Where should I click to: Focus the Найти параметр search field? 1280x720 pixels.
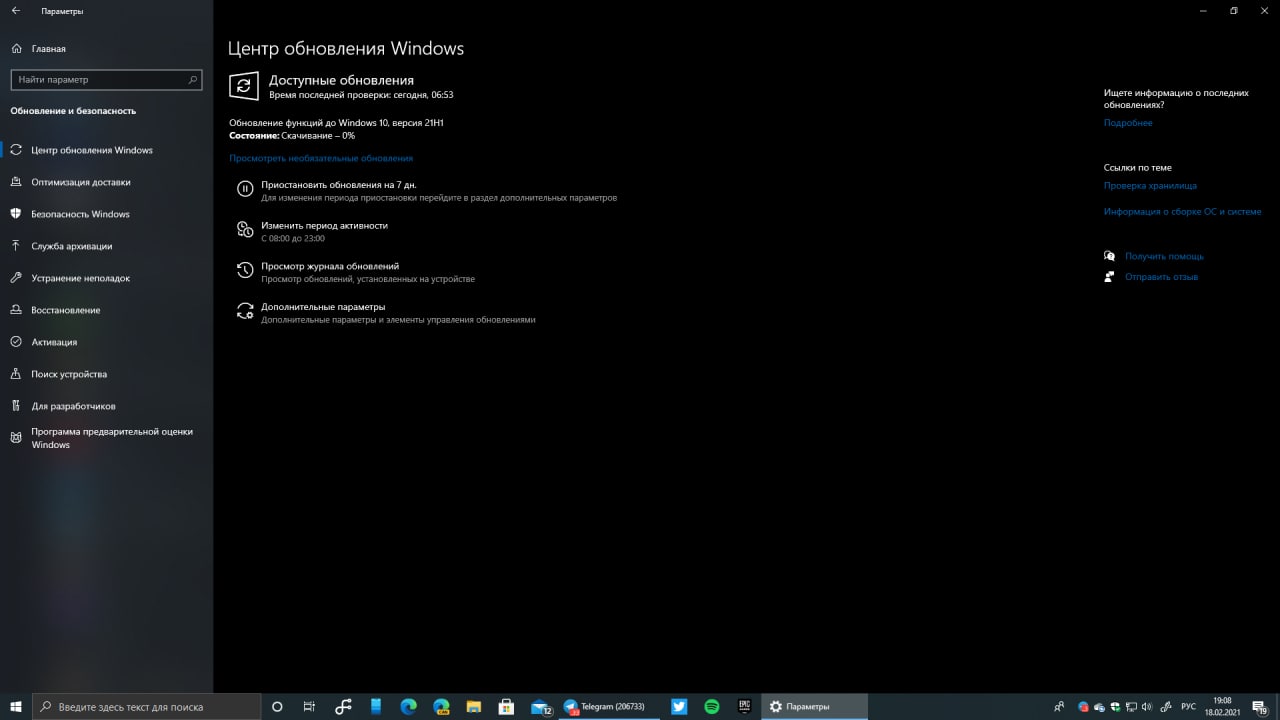pyautogui.click(x=106, y=79)
